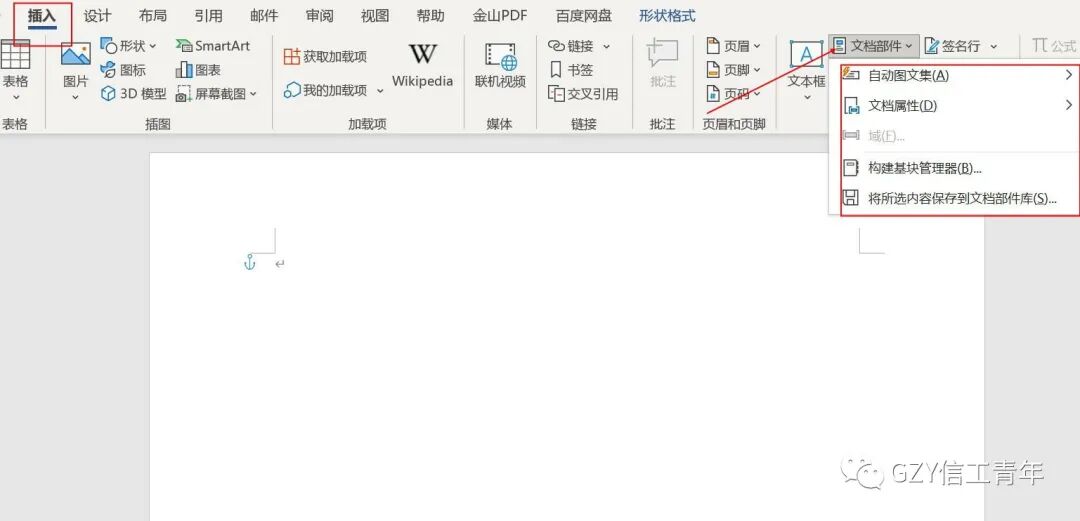The image size is (1080, 521).
Task: Insert 图标 icons
Action: click(123, 70)
